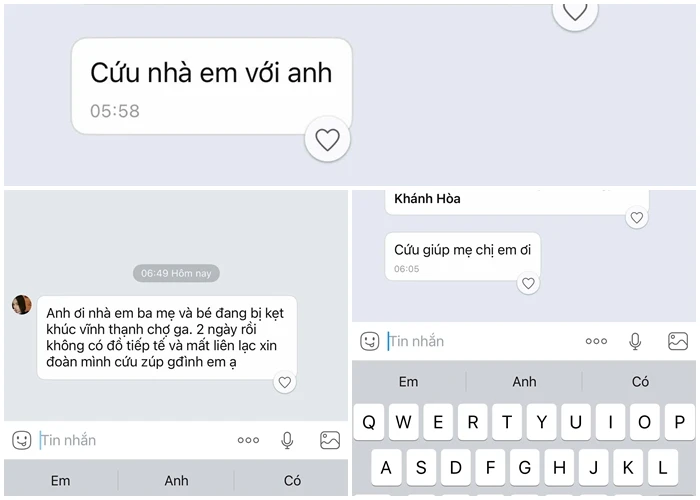
Task: Tap microphone icon in right chat bar
Action: point(635,341)
